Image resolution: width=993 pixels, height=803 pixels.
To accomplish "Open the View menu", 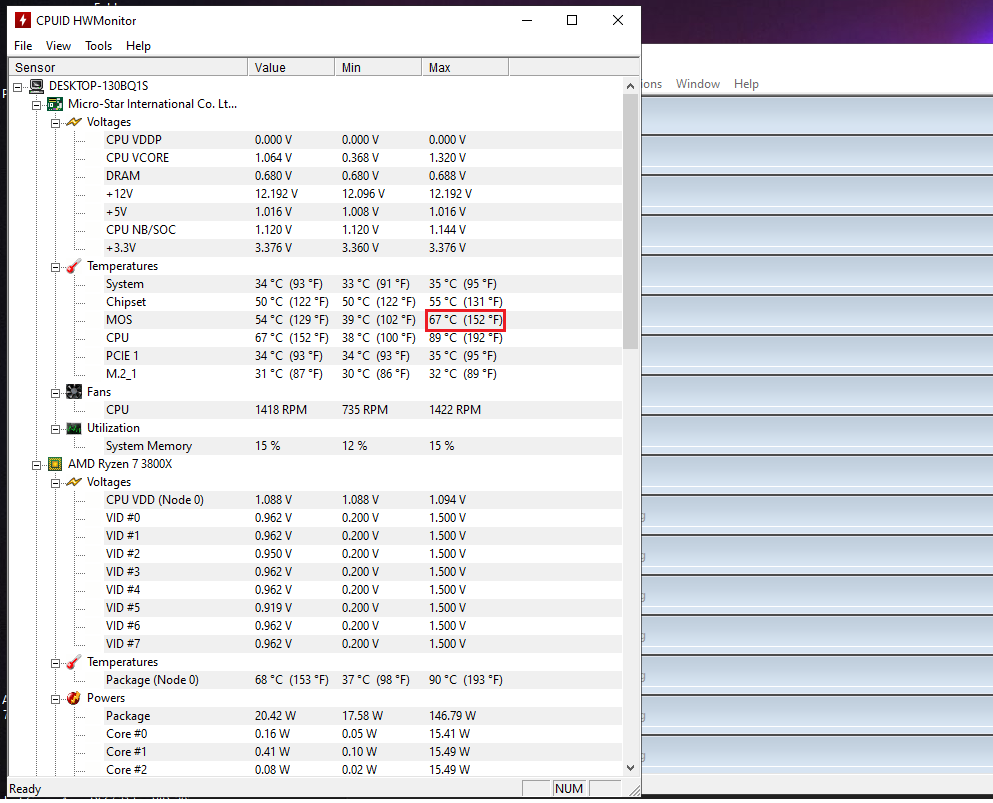I will pos(58,46).
